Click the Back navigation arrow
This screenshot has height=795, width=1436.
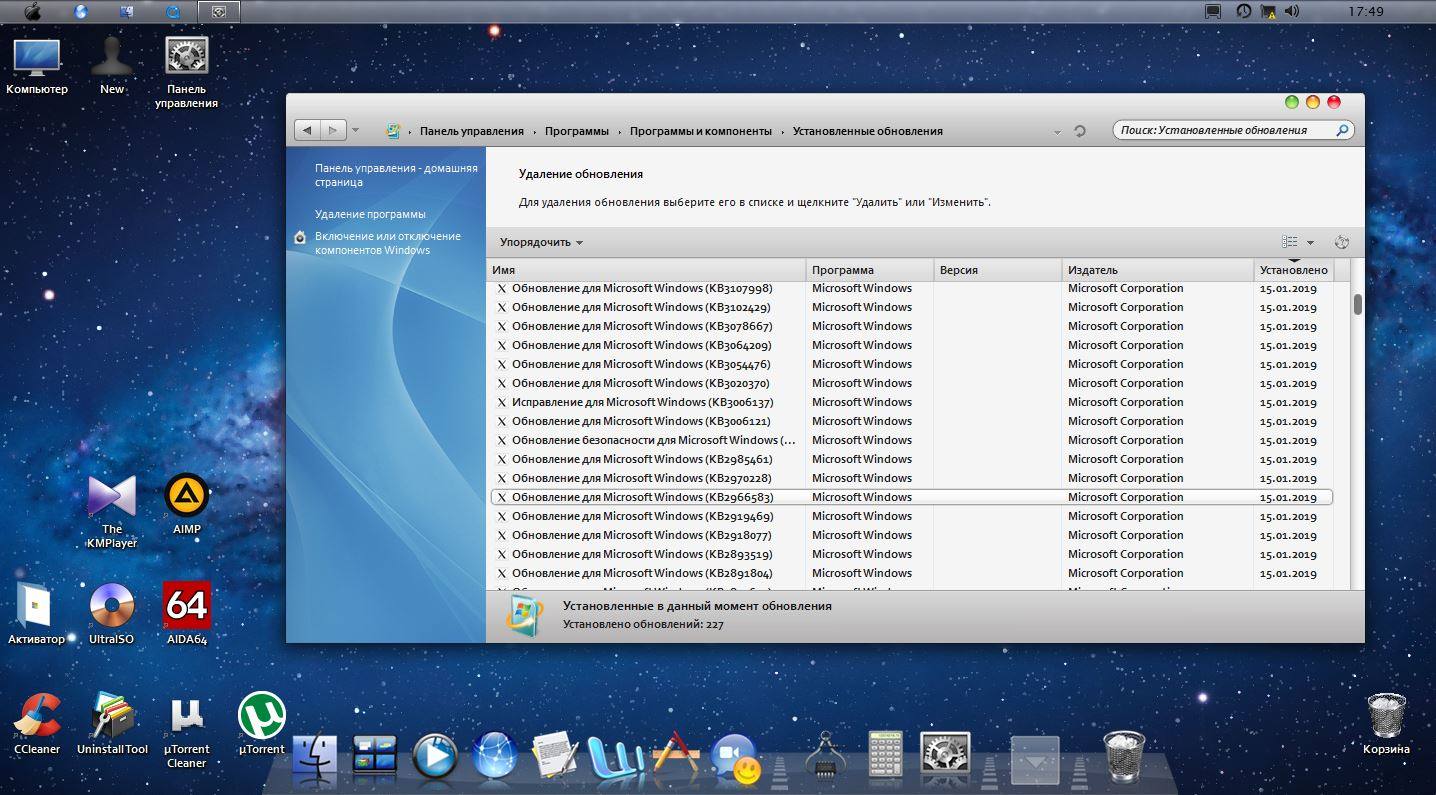pyautogui.click(x=307, y=130)
